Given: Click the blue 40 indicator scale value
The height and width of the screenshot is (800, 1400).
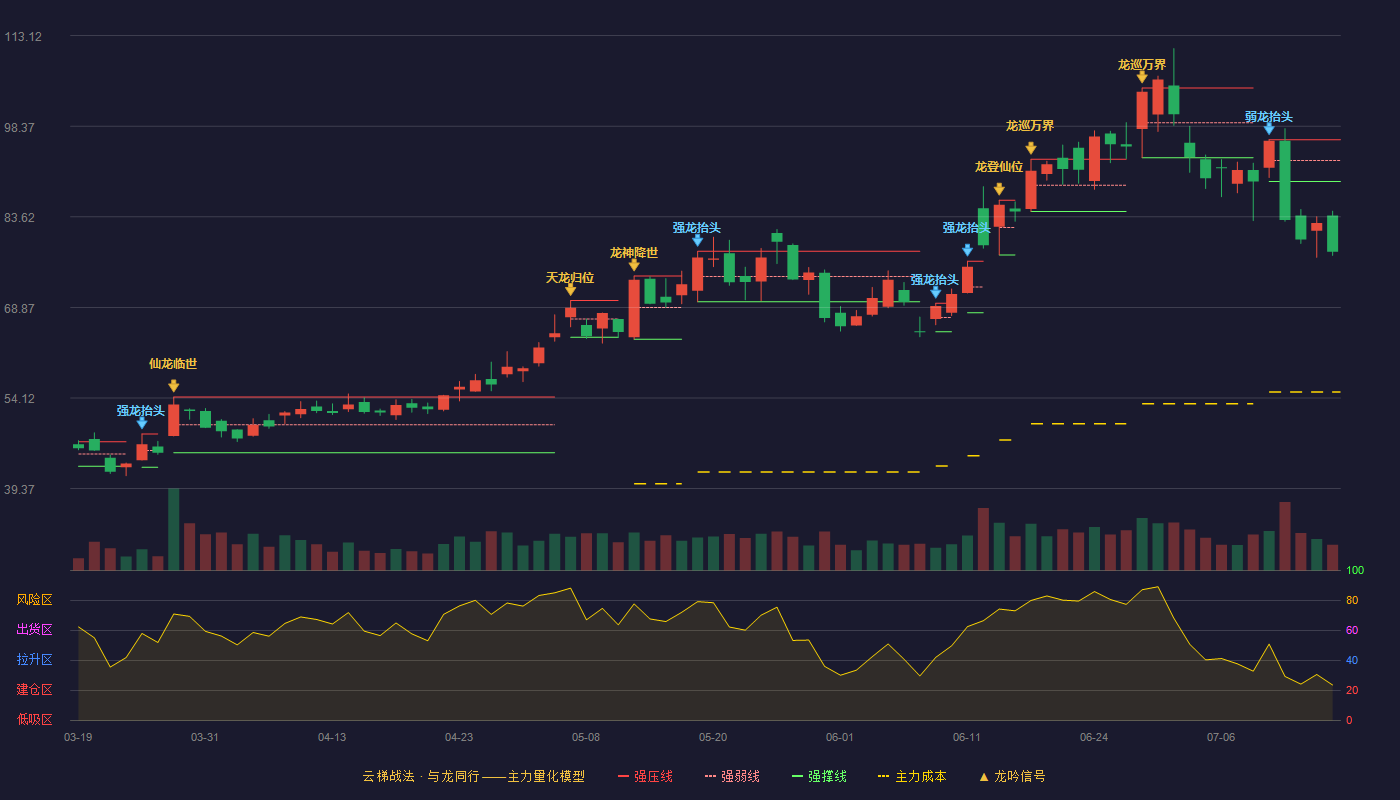Looking at the screenshot, I should click(x=1351, y=661).
